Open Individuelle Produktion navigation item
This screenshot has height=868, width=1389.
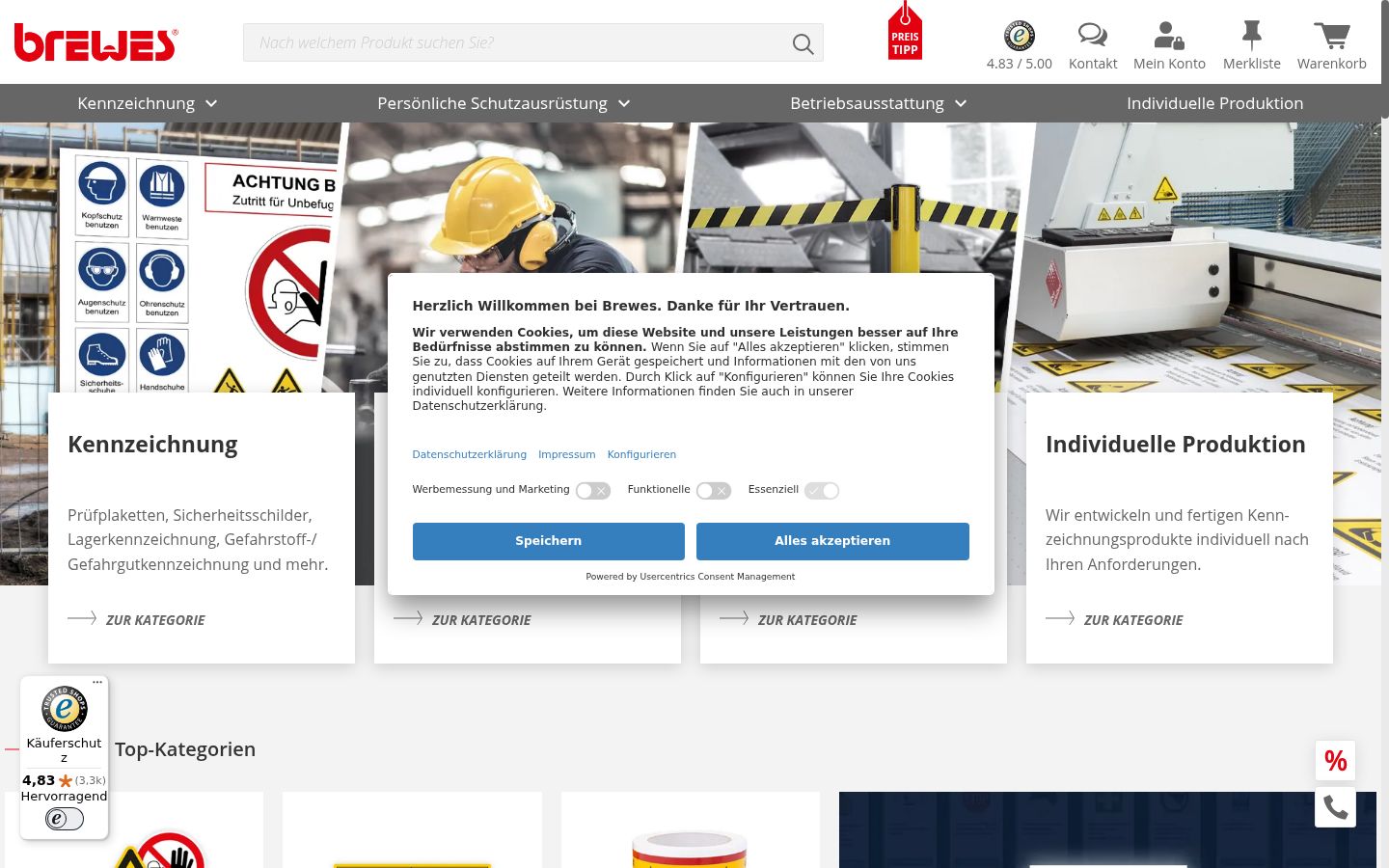[x=1215, y=103]
